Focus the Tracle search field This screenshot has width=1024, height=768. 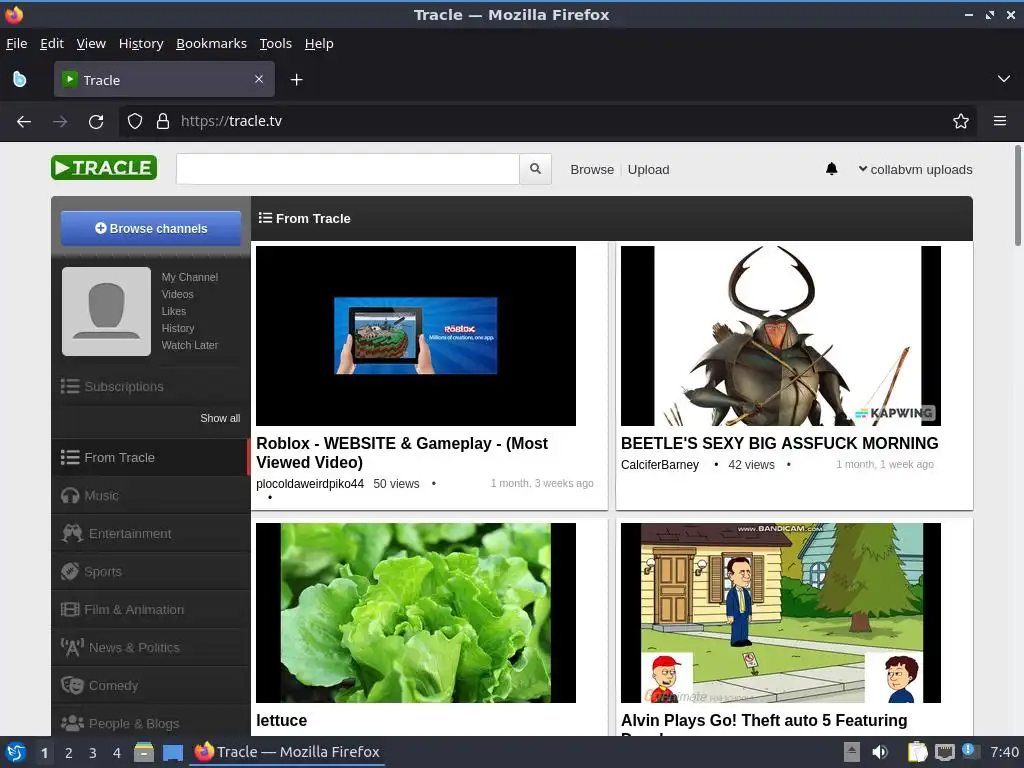347,169
